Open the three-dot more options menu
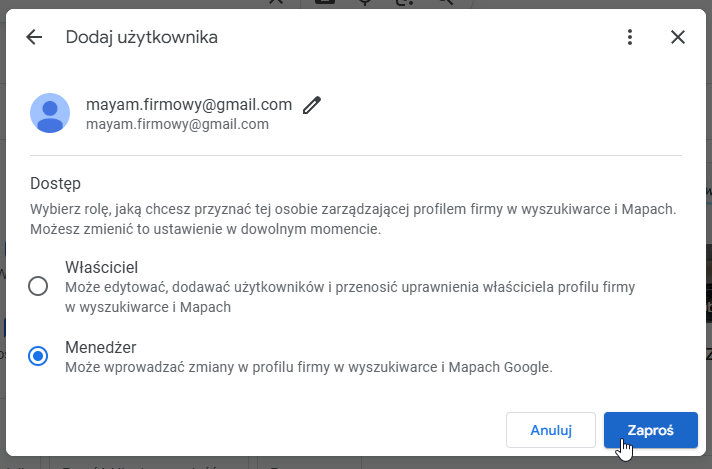Image resolution: width=712 pixels, height=469 pixels. click(630, 38)
